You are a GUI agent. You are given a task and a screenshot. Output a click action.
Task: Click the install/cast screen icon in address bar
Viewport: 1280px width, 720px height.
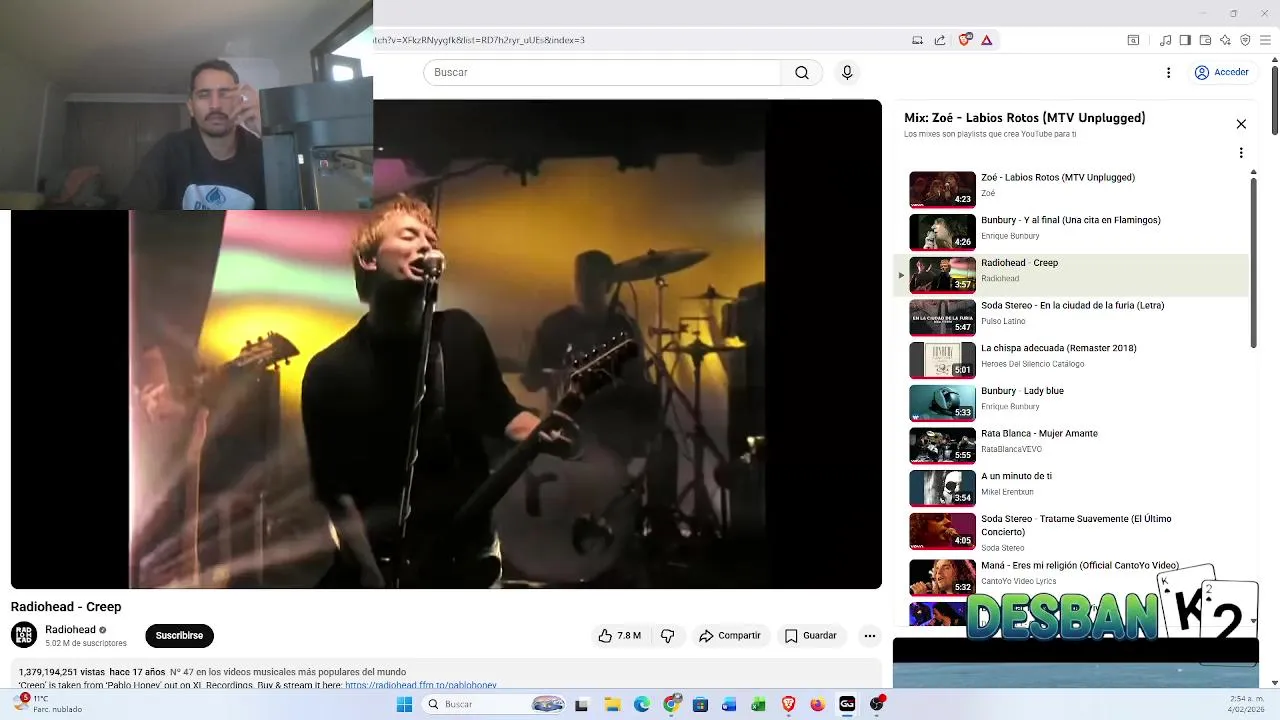[x=917, y=40]
